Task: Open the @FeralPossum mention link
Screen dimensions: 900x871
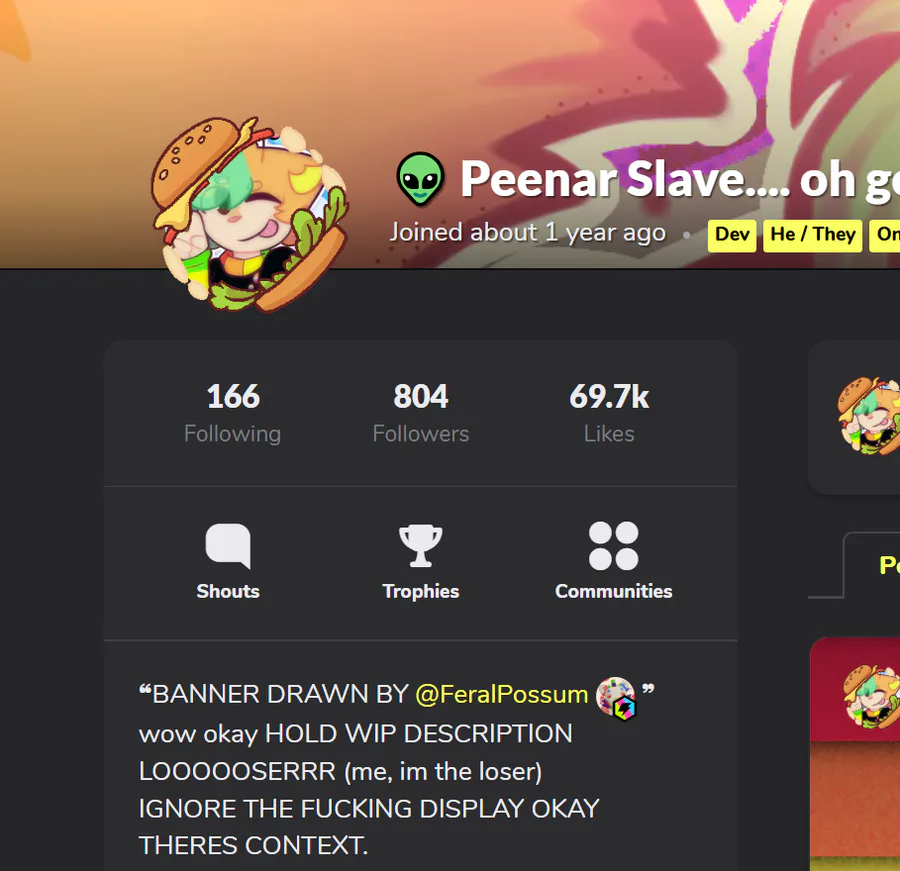Action: click(502, 694)
